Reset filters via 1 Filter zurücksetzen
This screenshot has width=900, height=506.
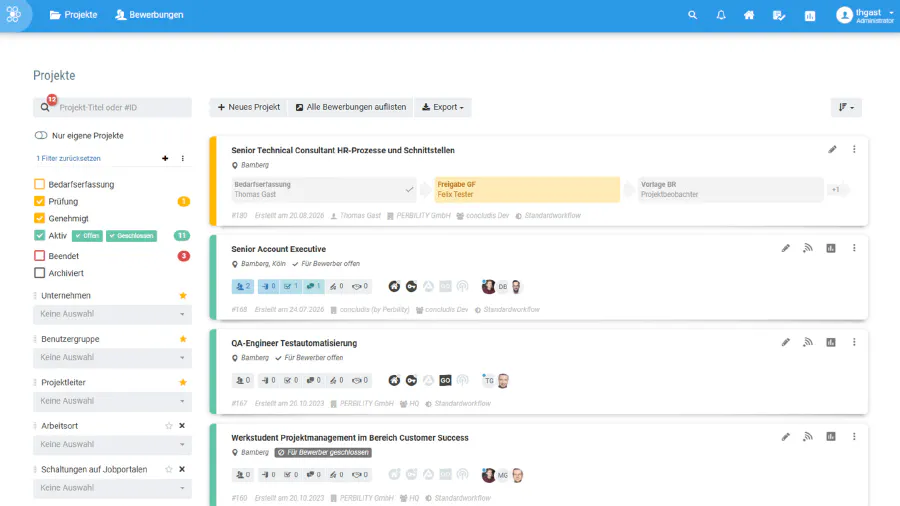(68, 158)
